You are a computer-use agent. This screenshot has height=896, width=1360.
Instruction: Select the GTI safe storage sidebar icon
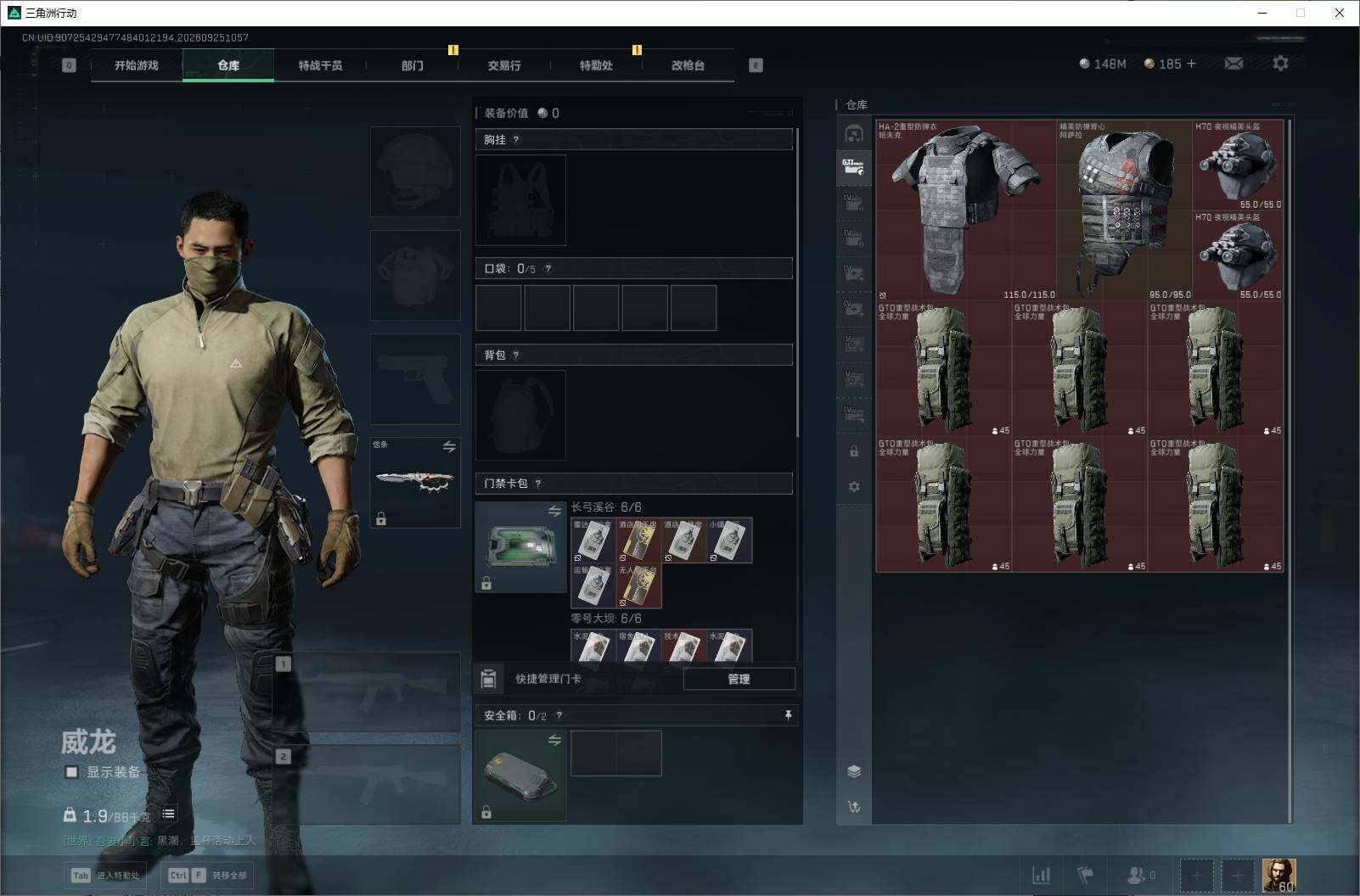coord(854,167)
